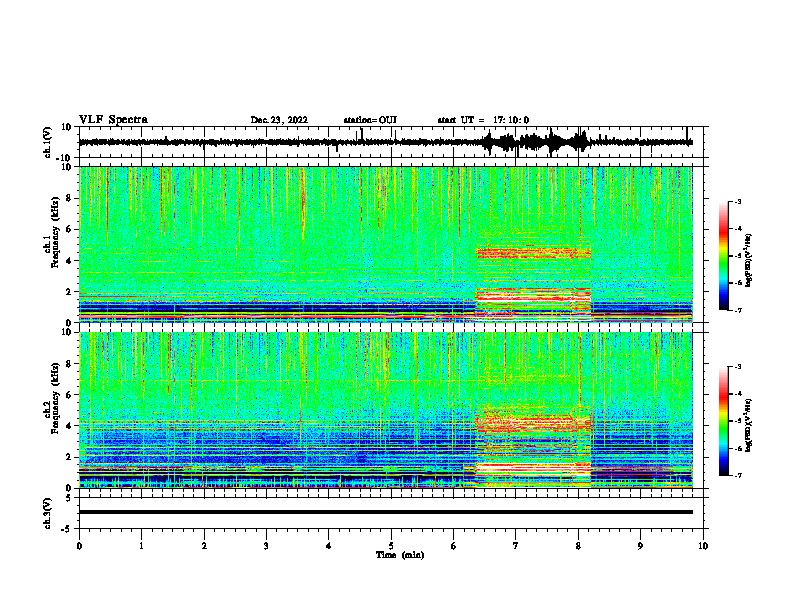
Task: Click the 4 kHz tick on ch.1 spectrogram
Action: click(69, 261)
